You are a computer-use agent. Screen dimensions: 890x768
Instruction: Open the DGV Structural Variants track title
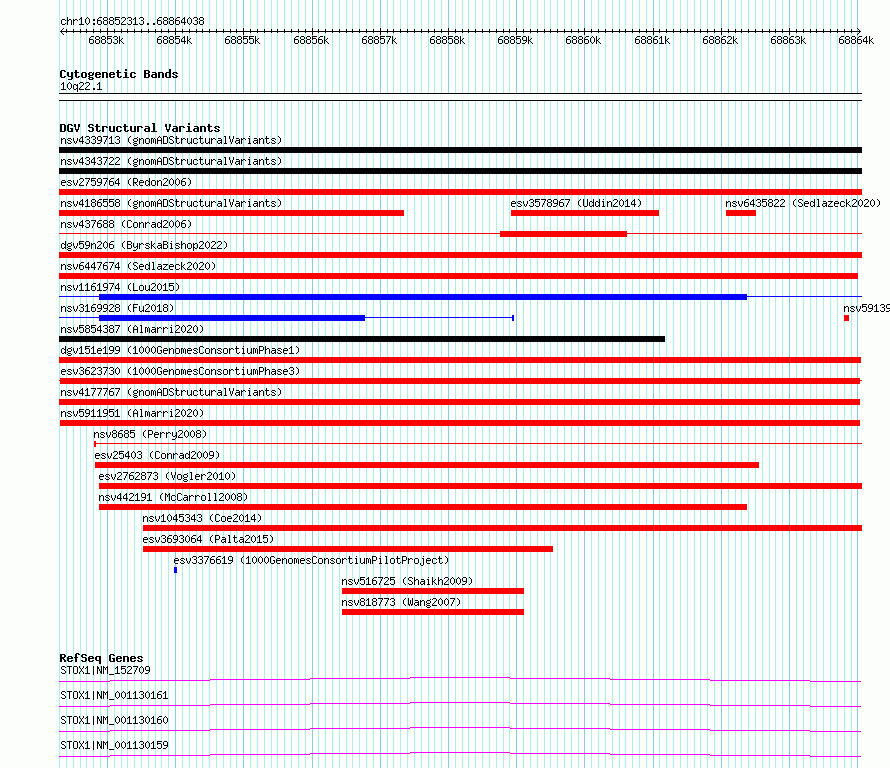tap(140, 128)
